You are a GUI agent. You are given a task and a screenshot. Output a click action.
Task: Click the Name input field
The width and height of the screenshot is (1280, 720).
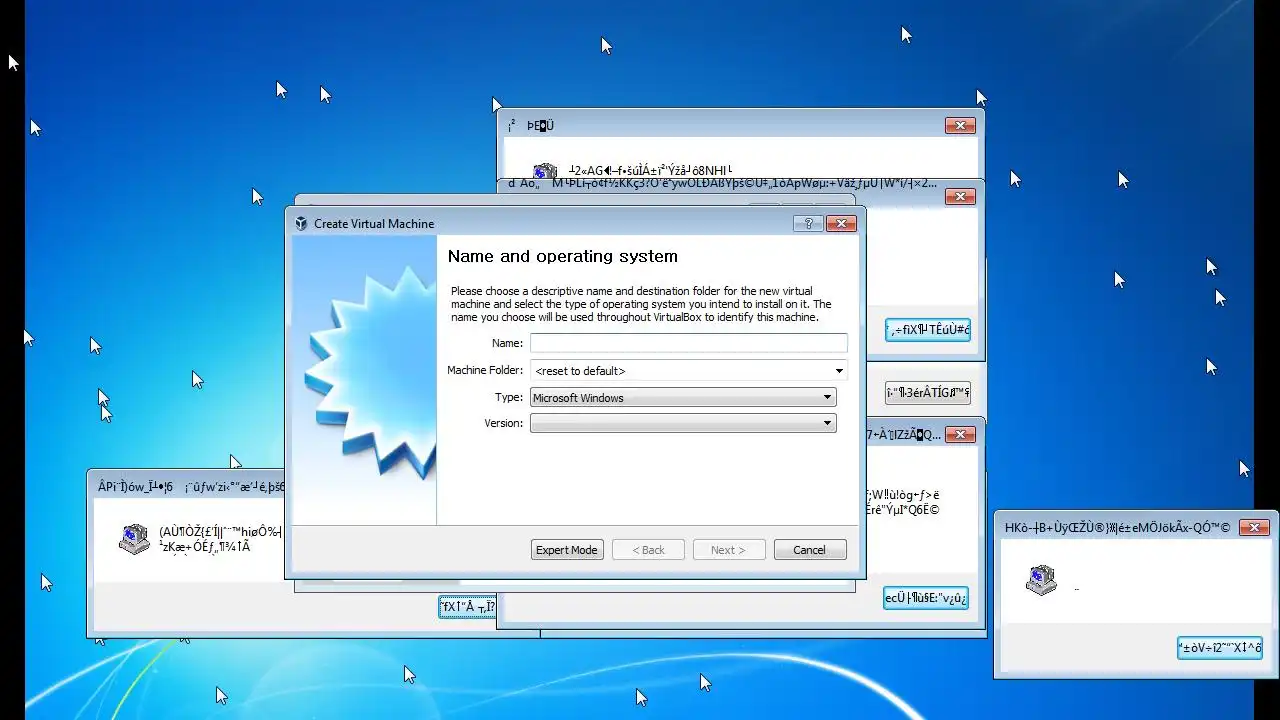(x=688, y=343)
